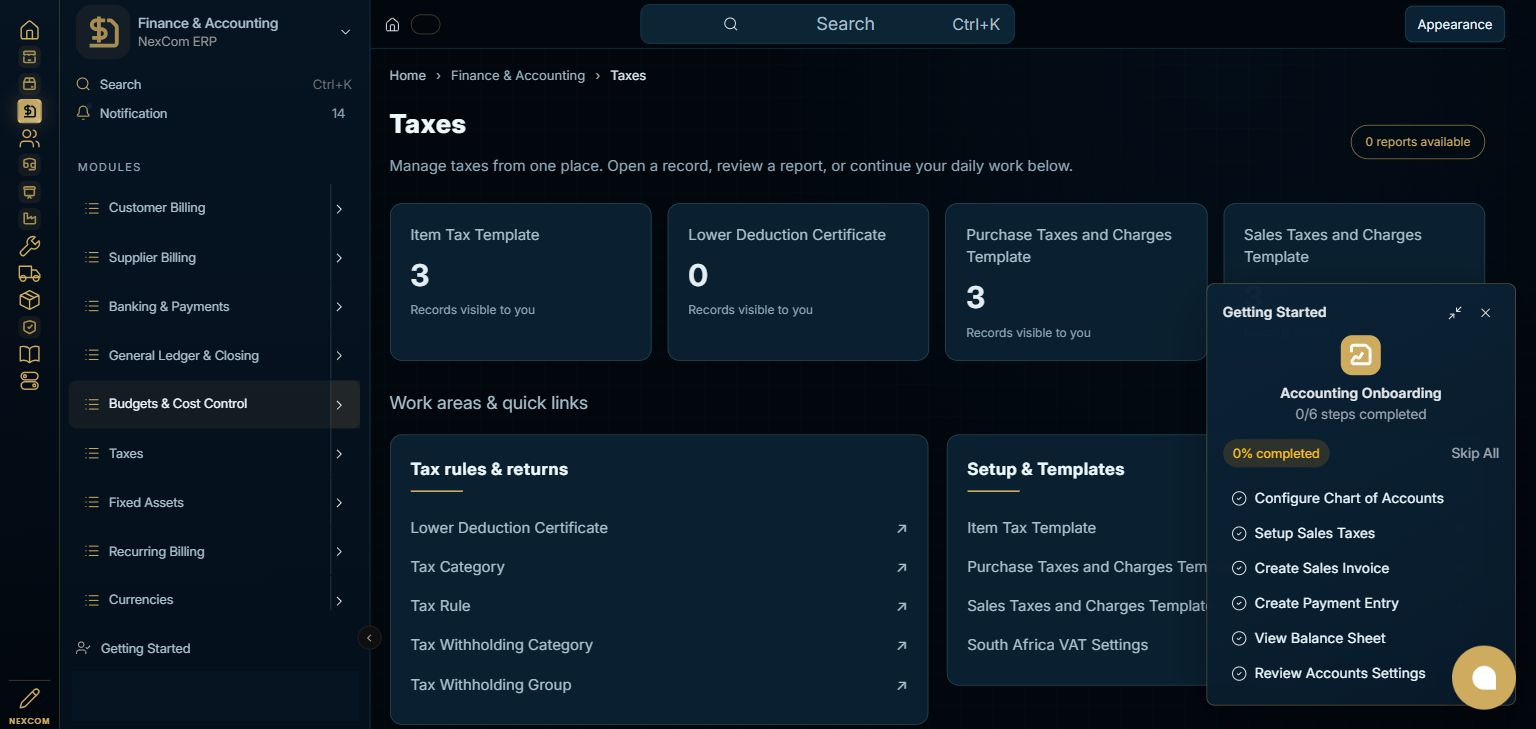Open arrow icon beside Tax Withholding Group
1536x729 pixels.
coord(902,685)
